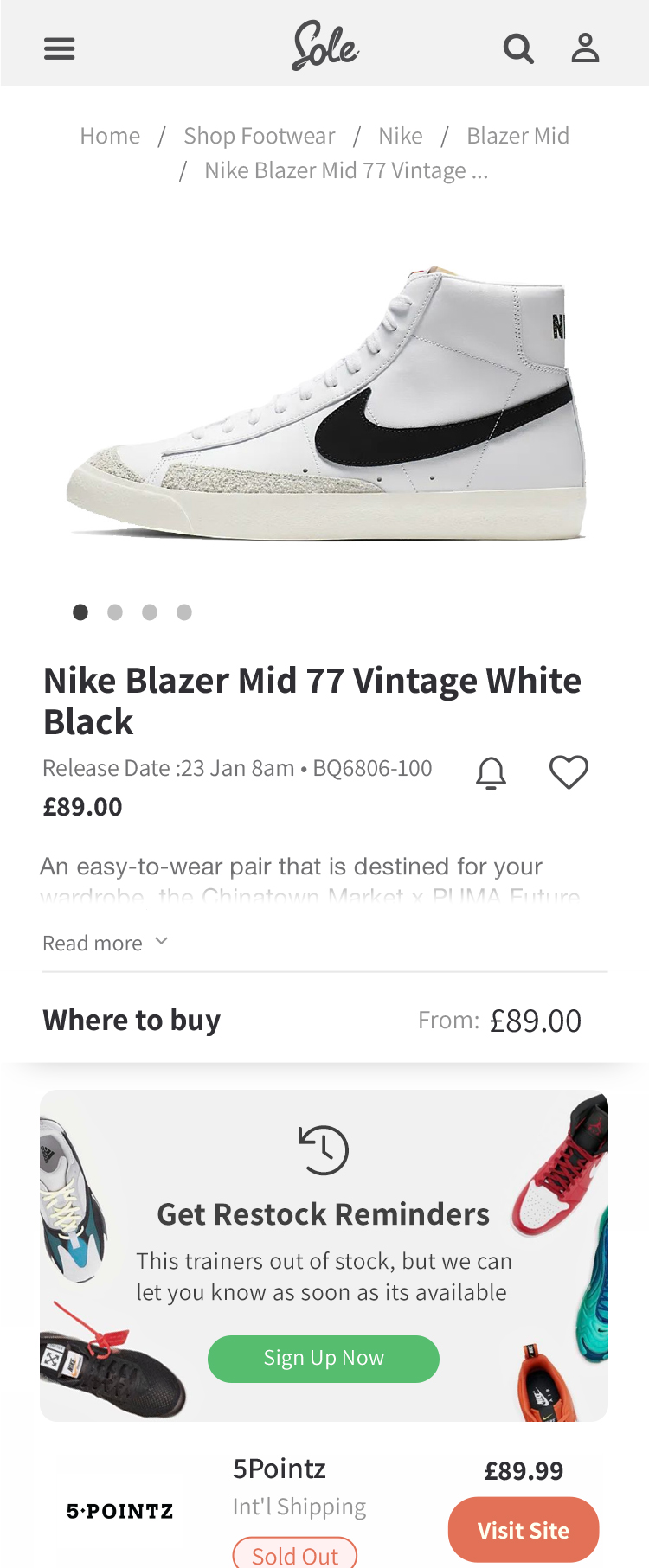Tap the heart wishlist icon
The height and width of the screenshot is (1568, 649).
click(x=569, y=771)
